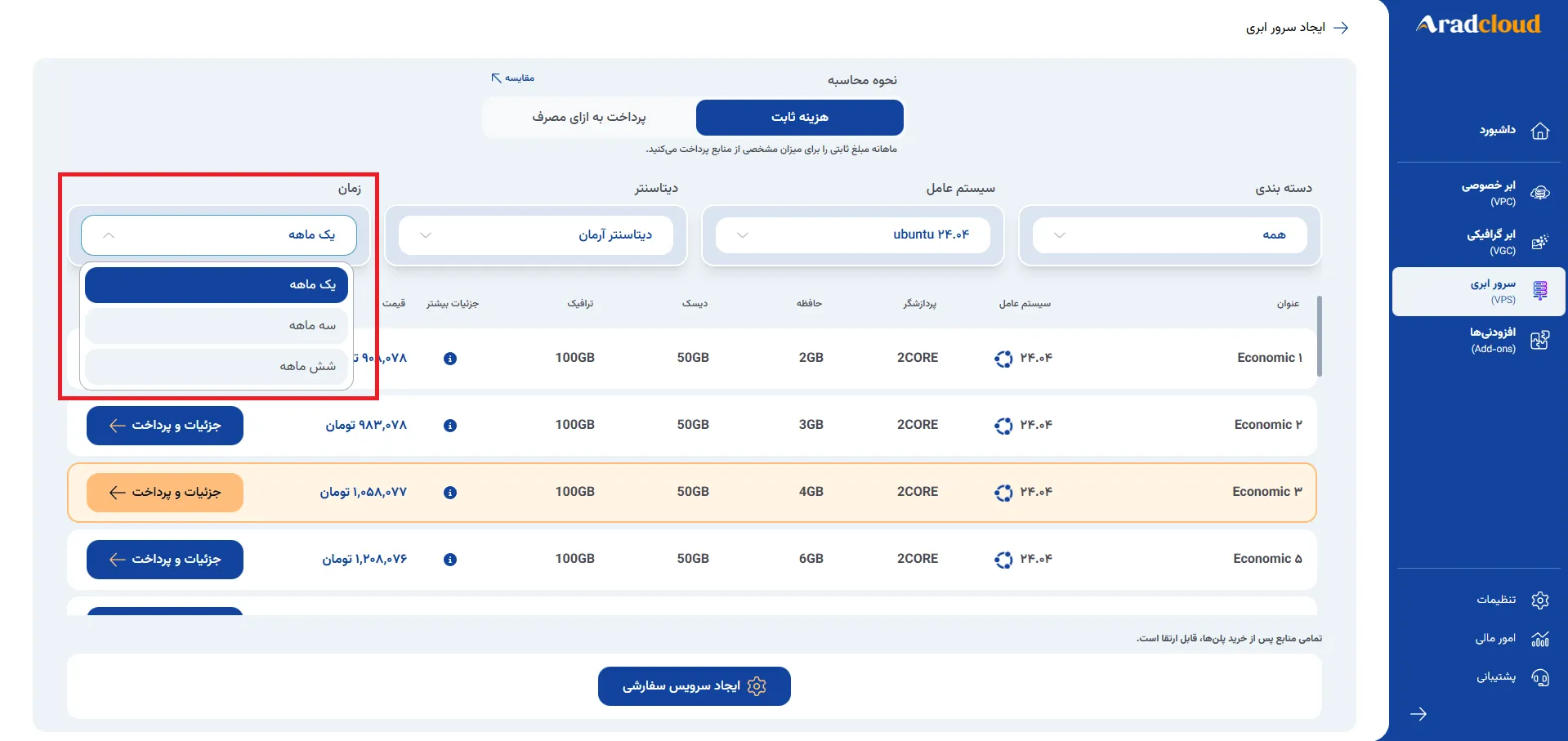Screen dimensions: 1568x741
Task: Open ابر گرافیکی (VGC) icon
Action: (1540, 243)
